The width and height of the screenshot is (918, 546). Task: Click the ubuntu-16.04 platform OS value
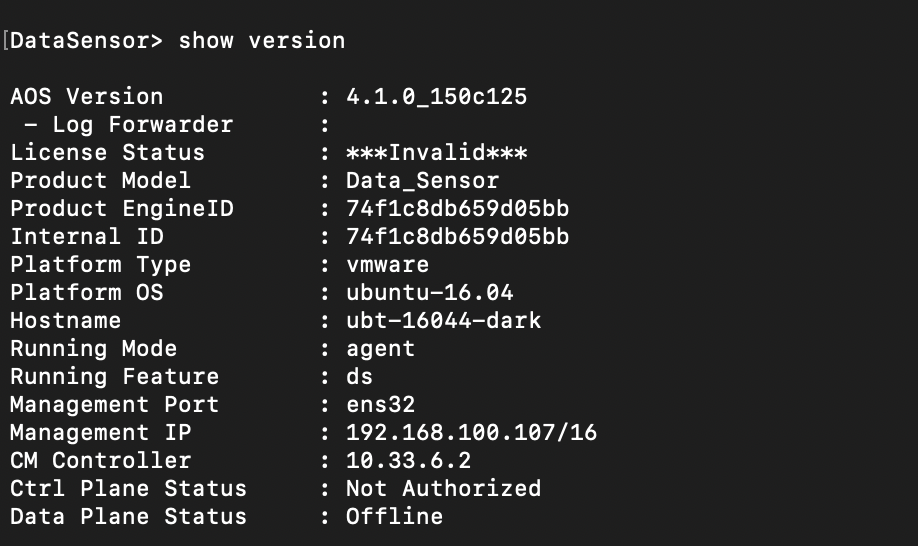coord(429,293)
